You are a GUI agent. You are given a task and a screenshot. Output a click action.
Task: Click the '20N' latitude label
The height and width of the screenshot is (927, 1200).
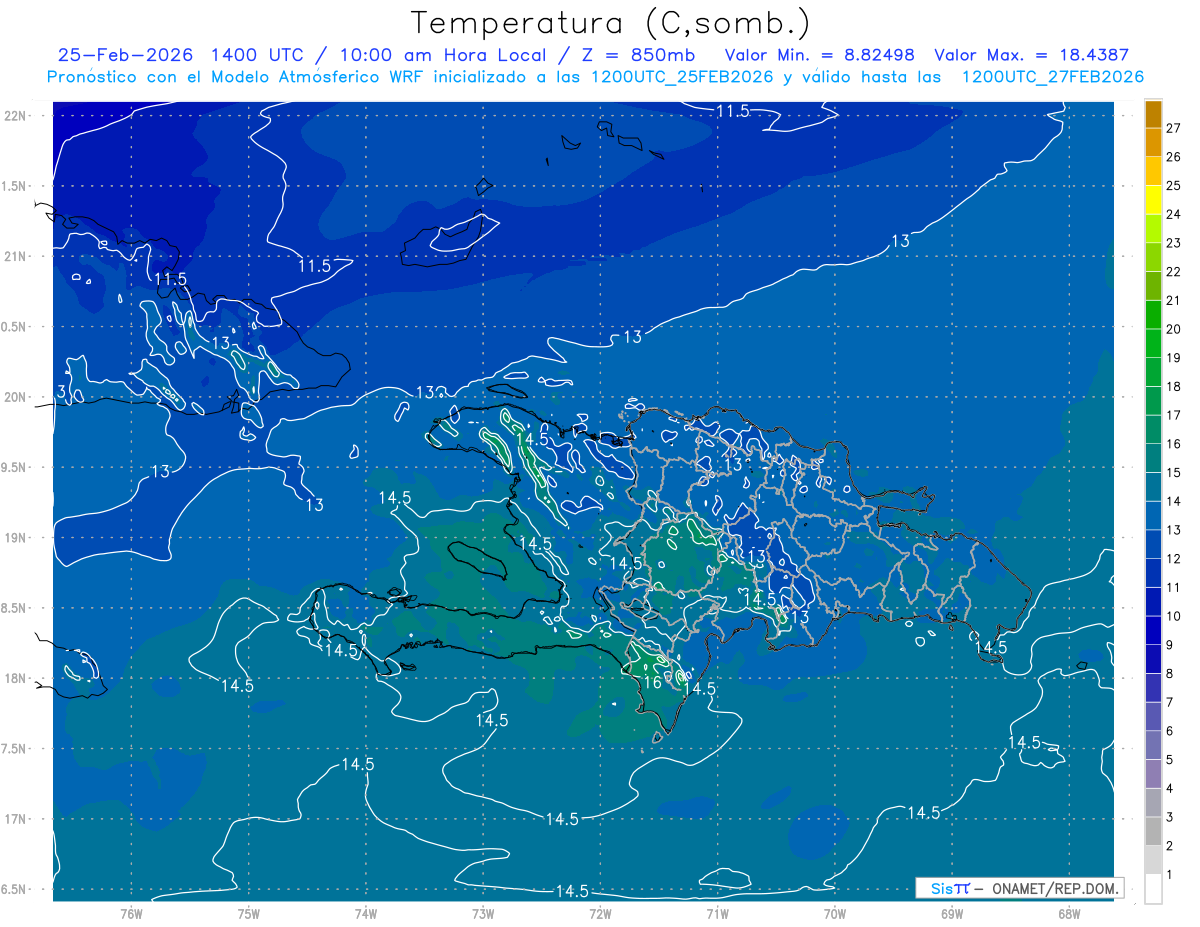[x=16, y=397]
